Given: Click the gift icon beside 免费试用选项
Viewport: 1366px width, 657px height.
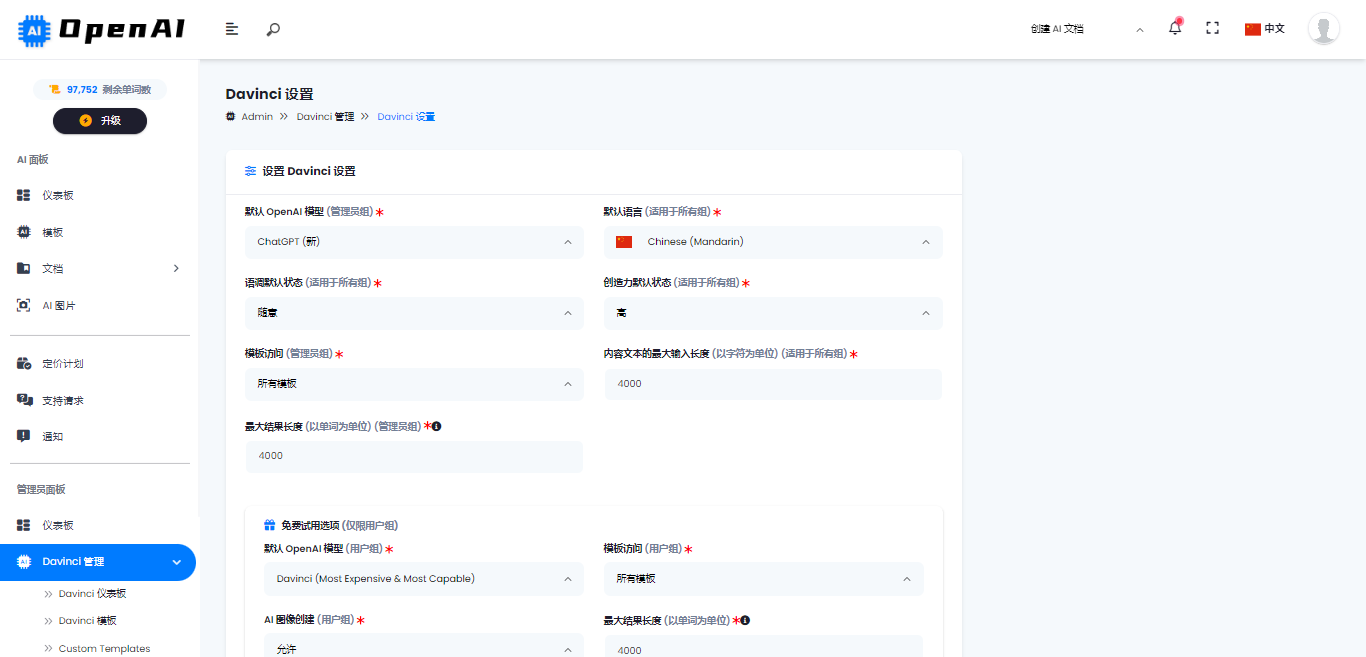Looking at the screenshot, I should (270, 525).
